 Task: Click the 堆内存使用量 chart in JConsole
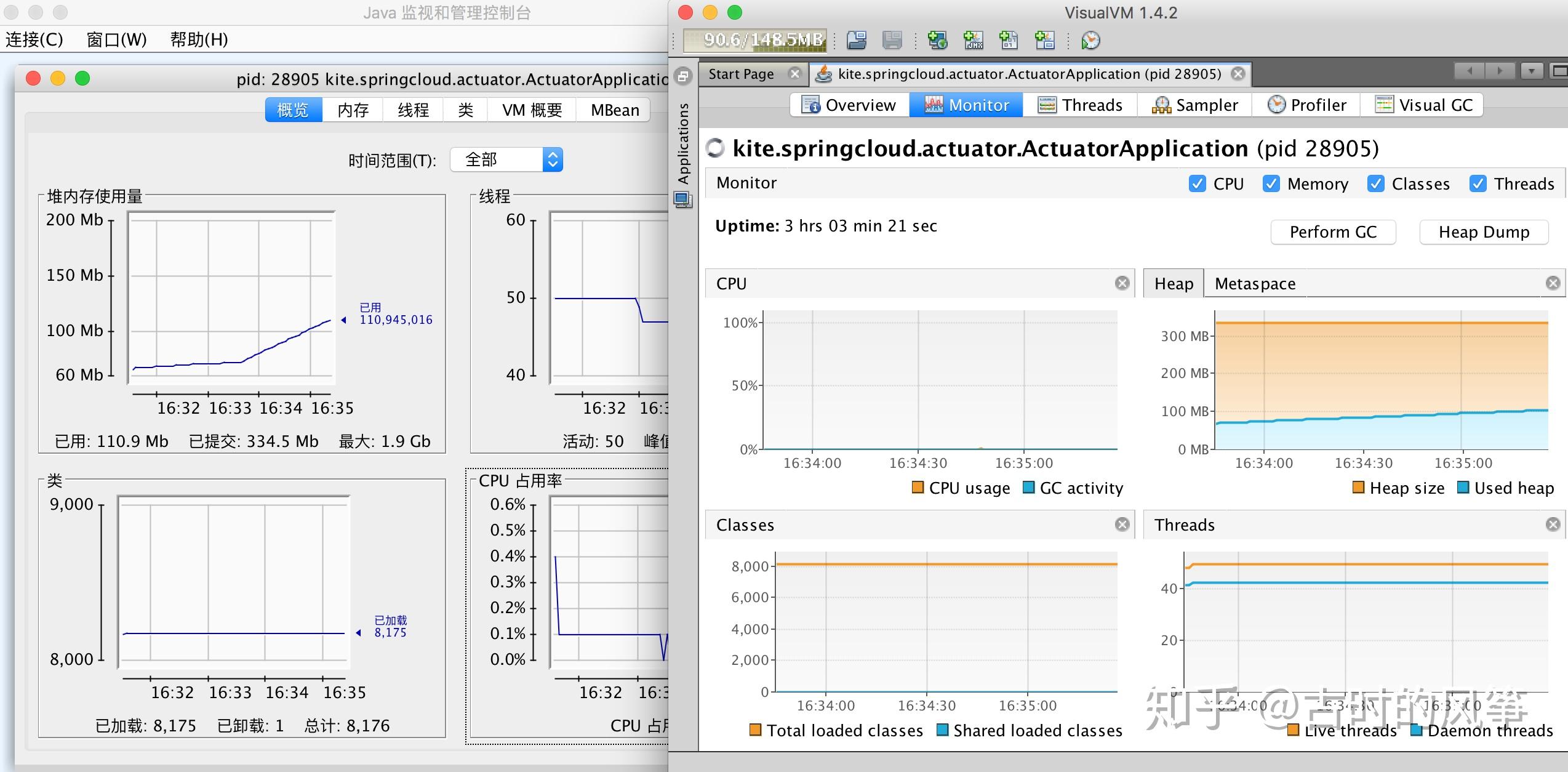231,297
